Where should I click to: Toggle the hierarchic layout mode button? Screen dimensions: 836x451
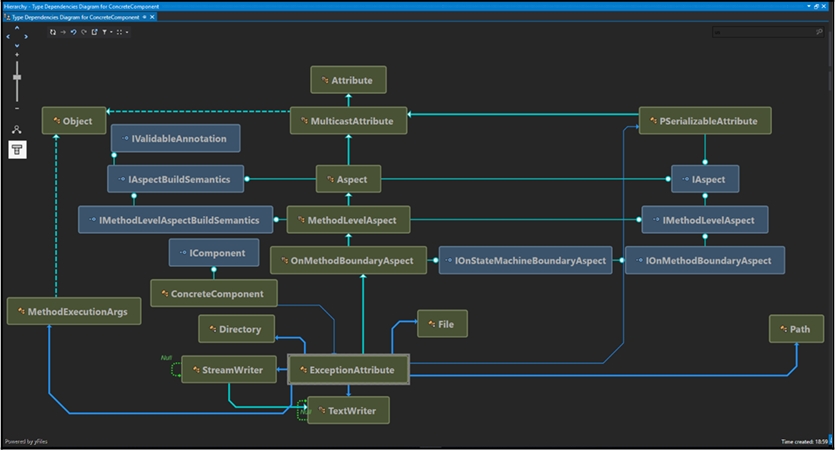[x=17, y=149]
